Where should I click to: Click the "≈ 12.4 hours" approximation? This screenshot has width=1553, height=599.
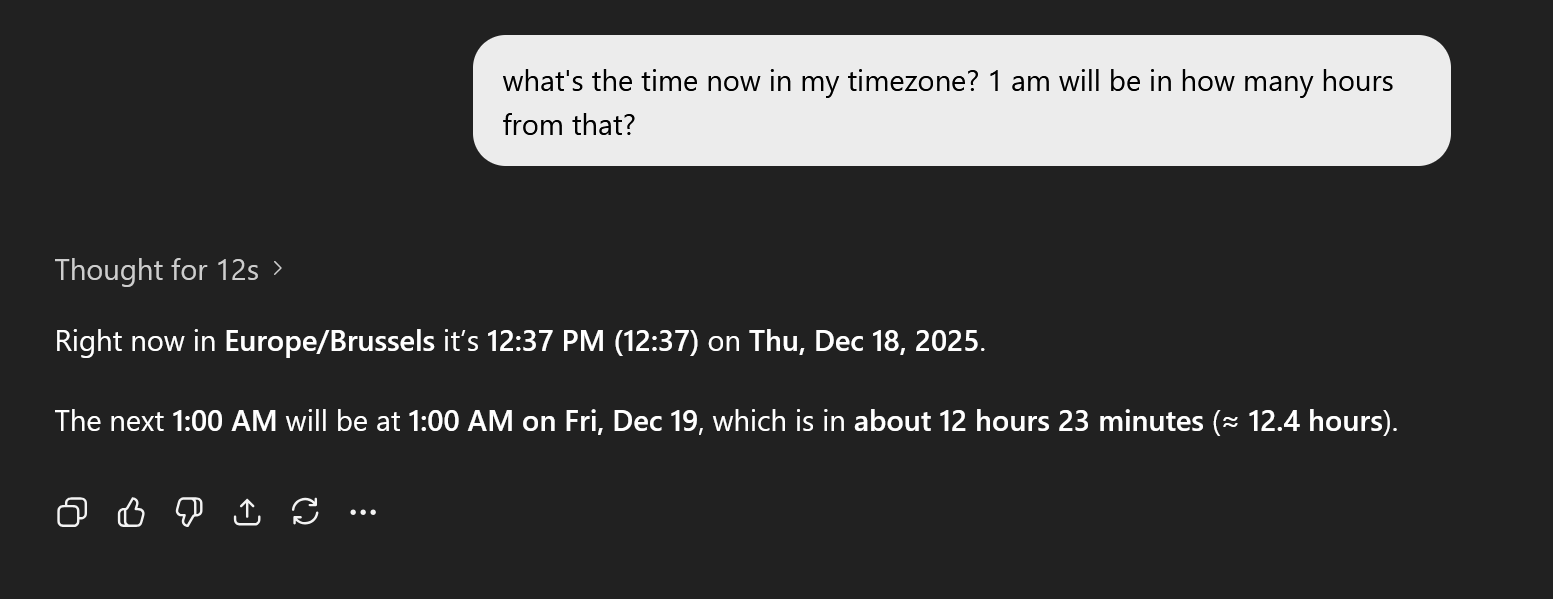click(1303, 421)
